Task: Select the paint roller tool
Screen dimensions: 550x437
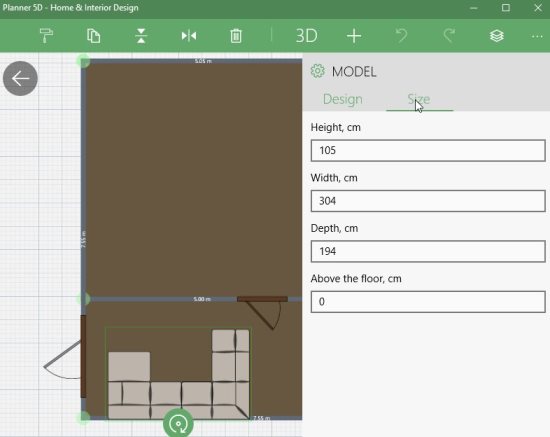Action: click(x=46, y=36)
